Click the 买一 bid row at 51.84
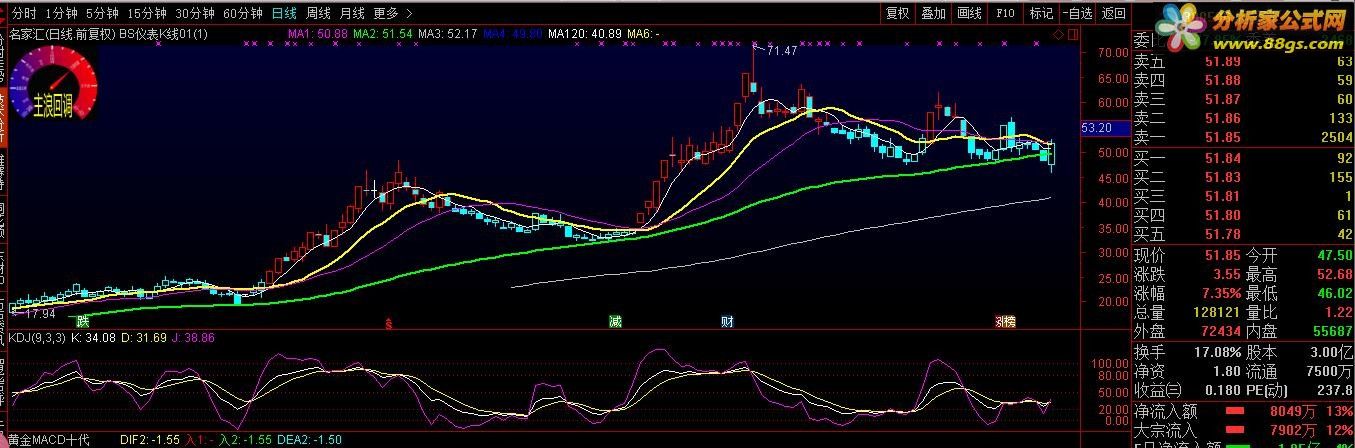Image resolution: width=1355 pixels, height=448 pixels. pyautogui.click(x=1243, y=158)
